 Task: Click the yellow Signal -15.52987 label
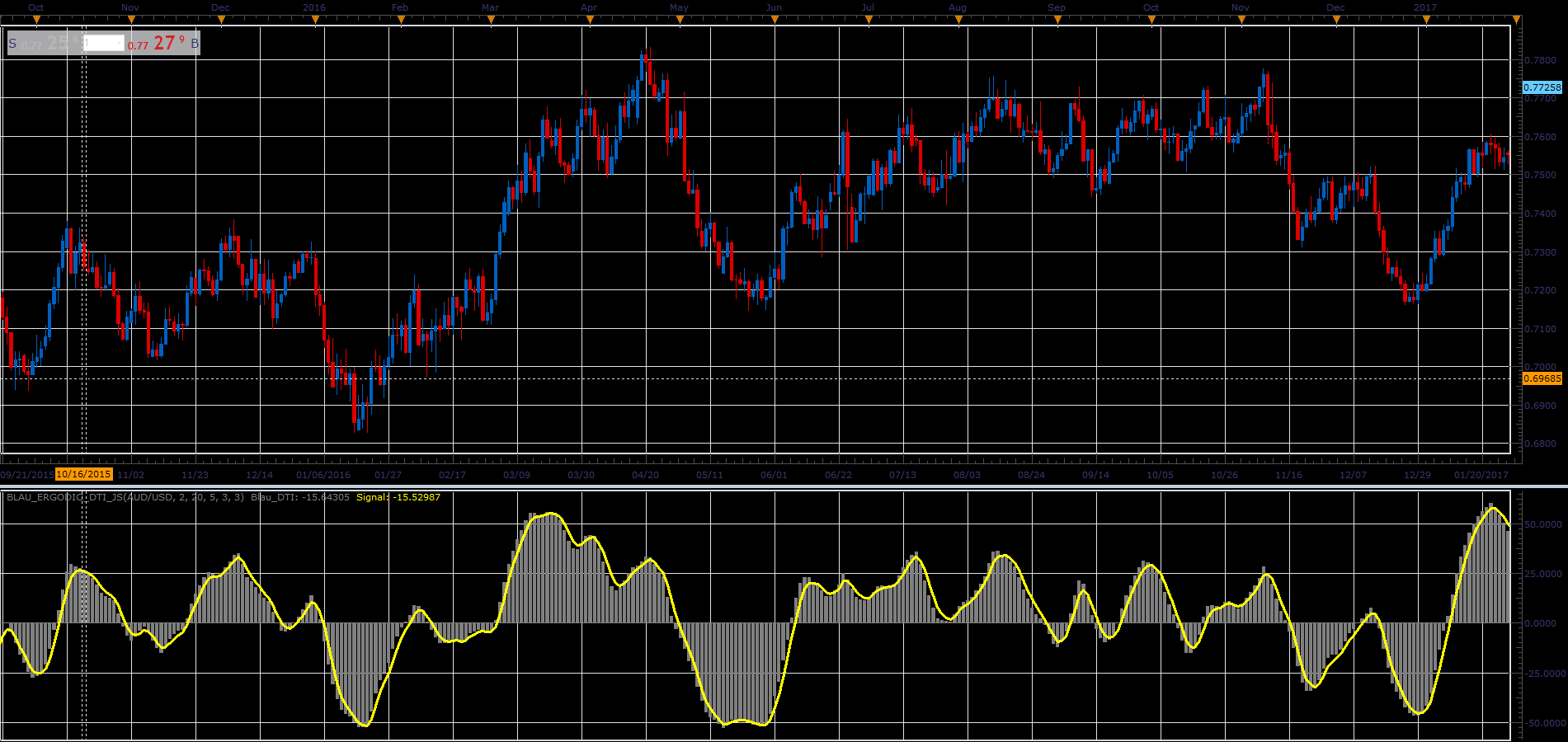[x=398, y=497]
